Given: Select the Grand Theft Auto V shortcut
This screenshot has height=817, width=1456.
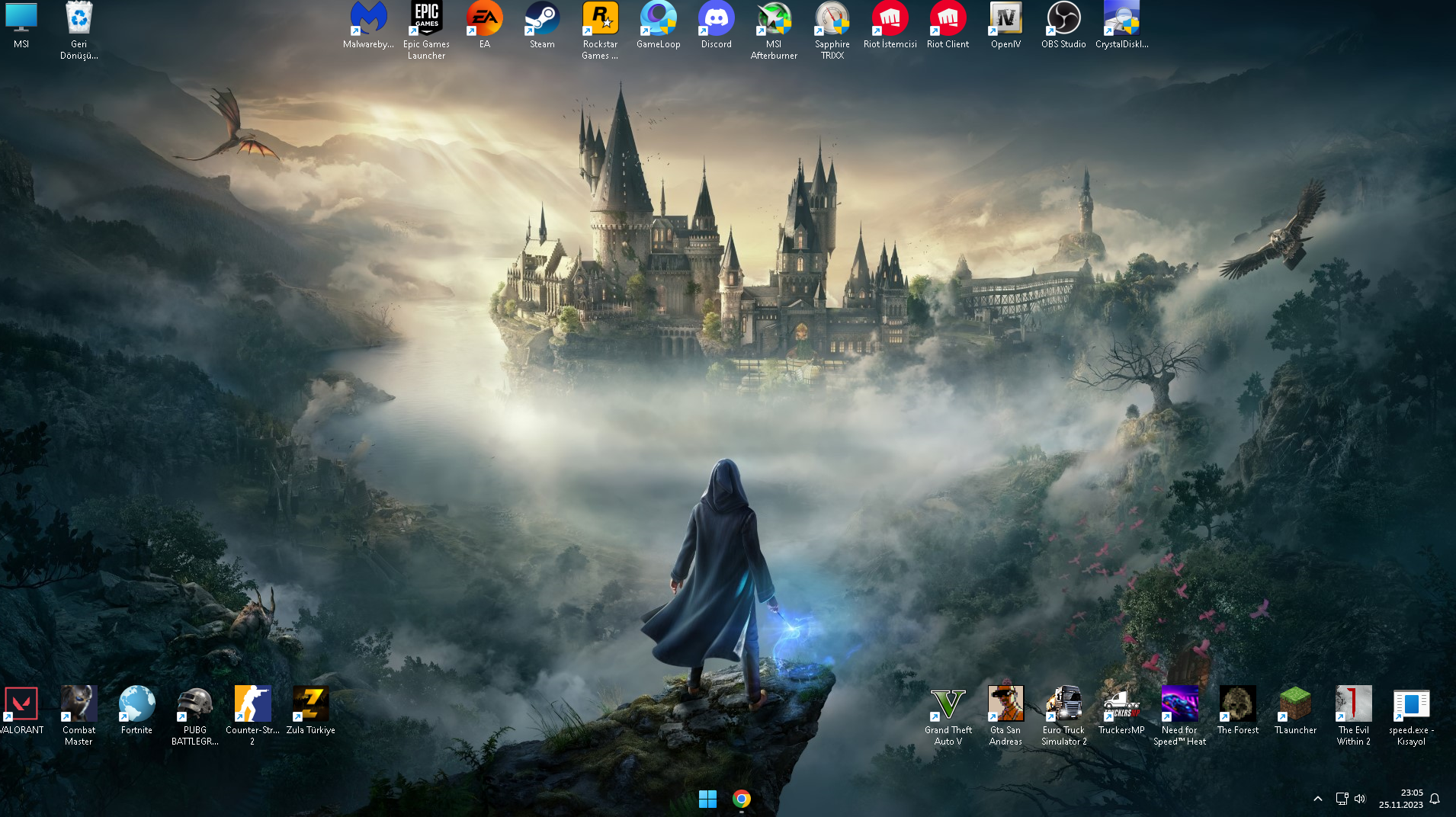Looking at the screenshot, I should point(948,716).
